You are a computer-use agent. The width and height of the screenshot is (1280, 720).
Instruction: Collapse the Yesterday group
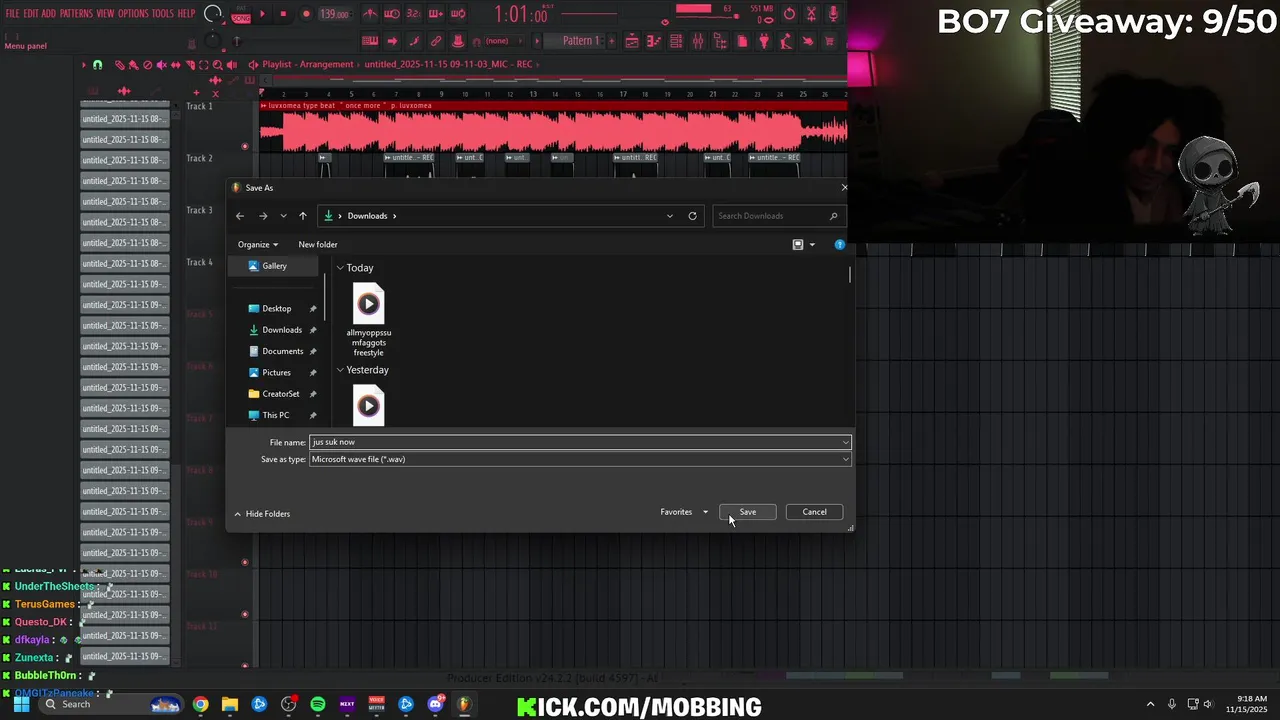(340, 370)
